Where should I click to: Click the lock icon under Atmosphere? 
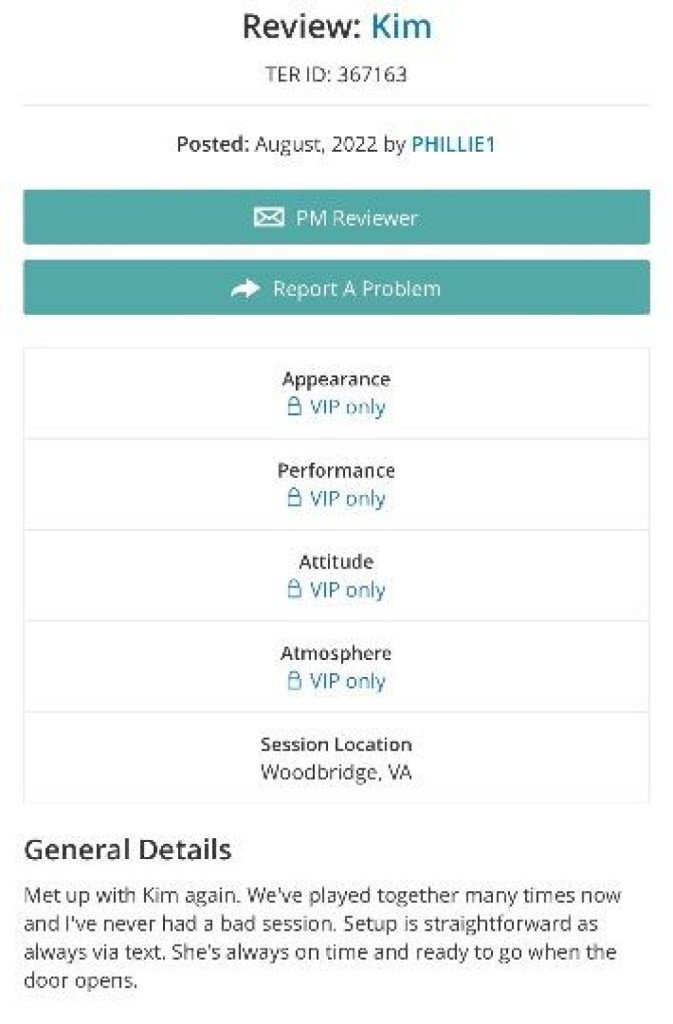(x=294, y=681)
